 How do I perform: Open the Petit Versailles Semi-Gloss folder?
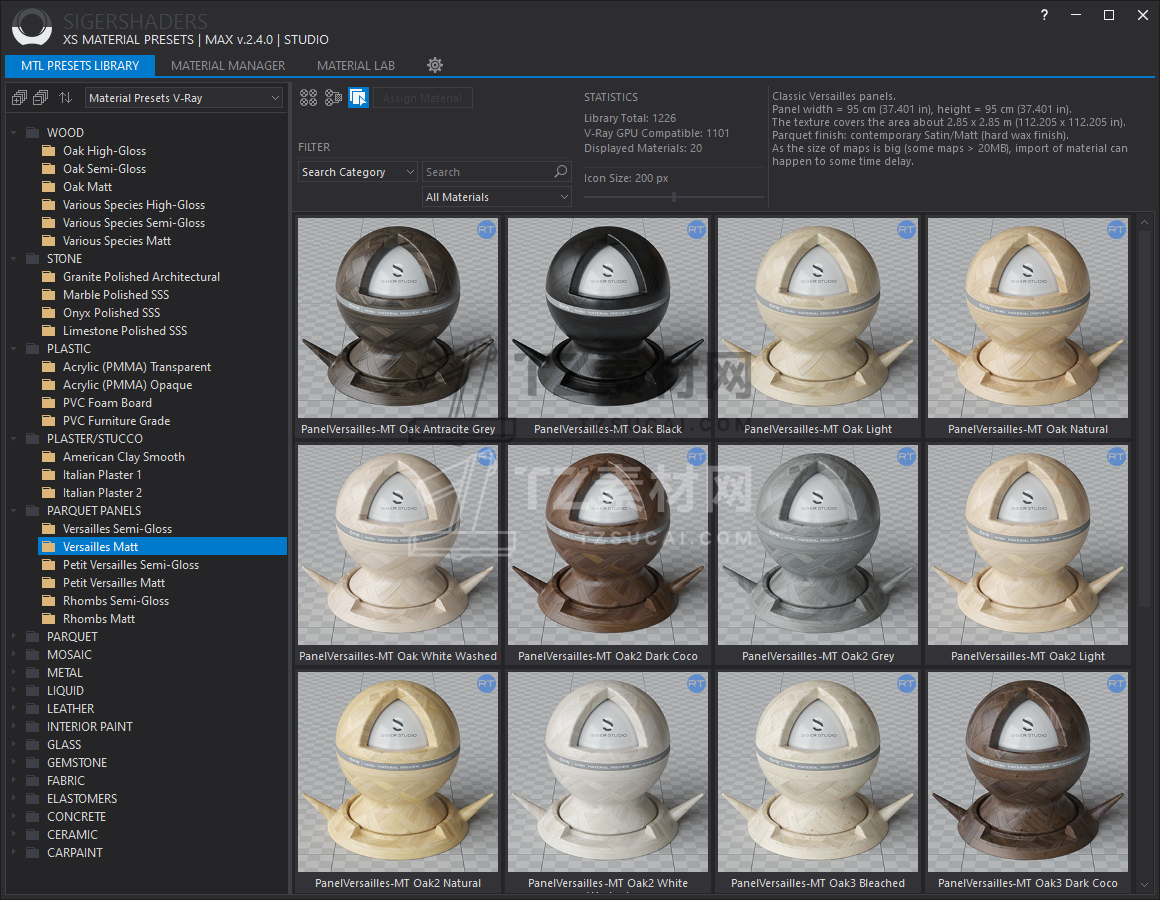131,565
